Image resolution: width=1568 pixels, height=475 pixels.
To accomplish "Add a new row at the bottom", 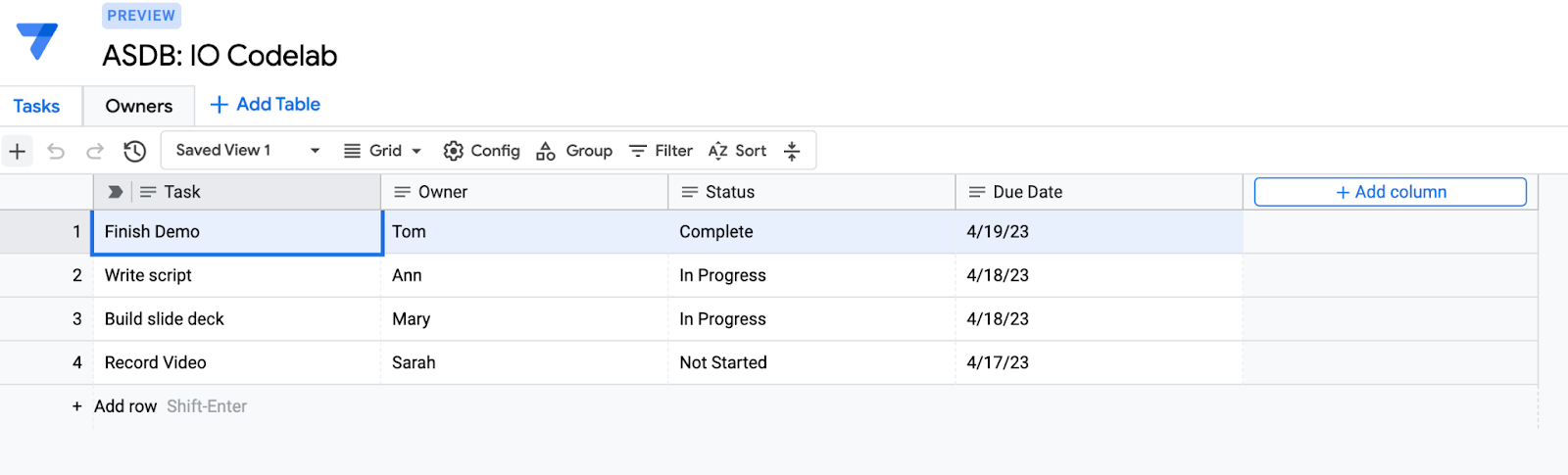I will pyautogui.click(x=124, y=406).
